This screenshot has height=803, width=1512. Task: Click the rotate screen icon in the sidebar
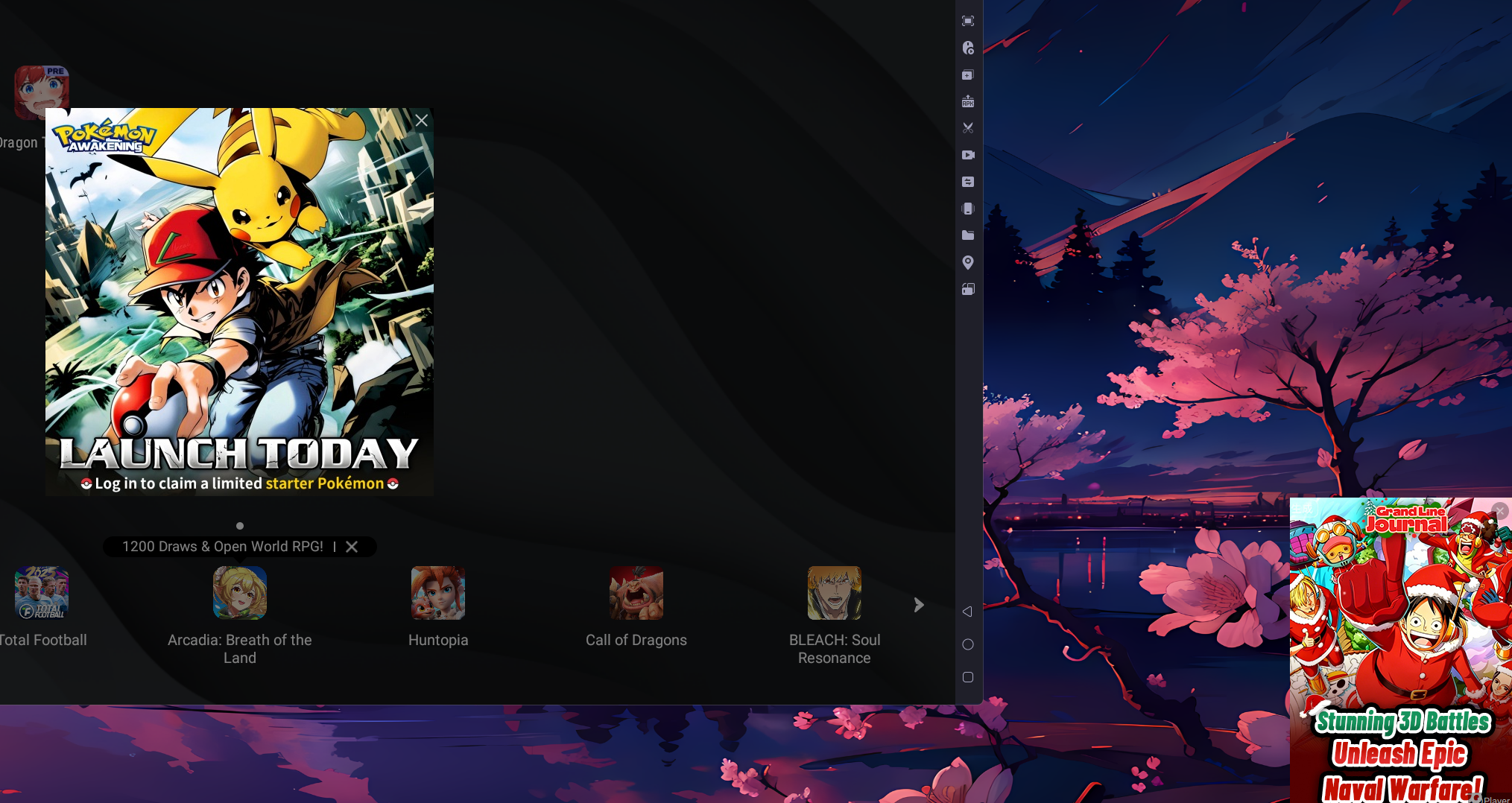pyautogui.click(x=968, y=289)
